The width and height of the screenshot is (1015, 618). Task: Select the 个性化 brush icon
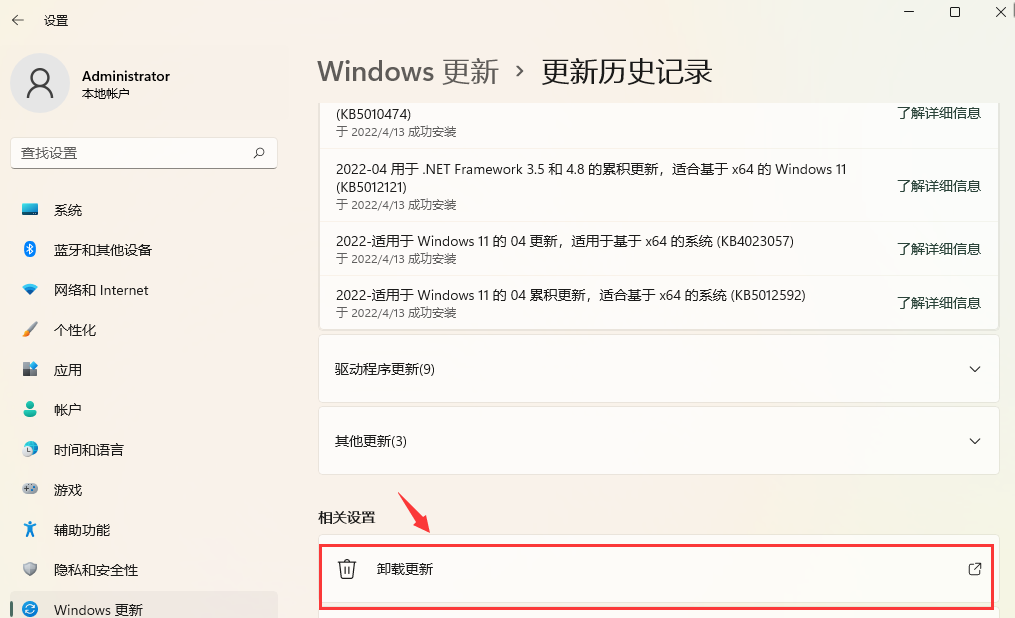click(x=29, y=329)
